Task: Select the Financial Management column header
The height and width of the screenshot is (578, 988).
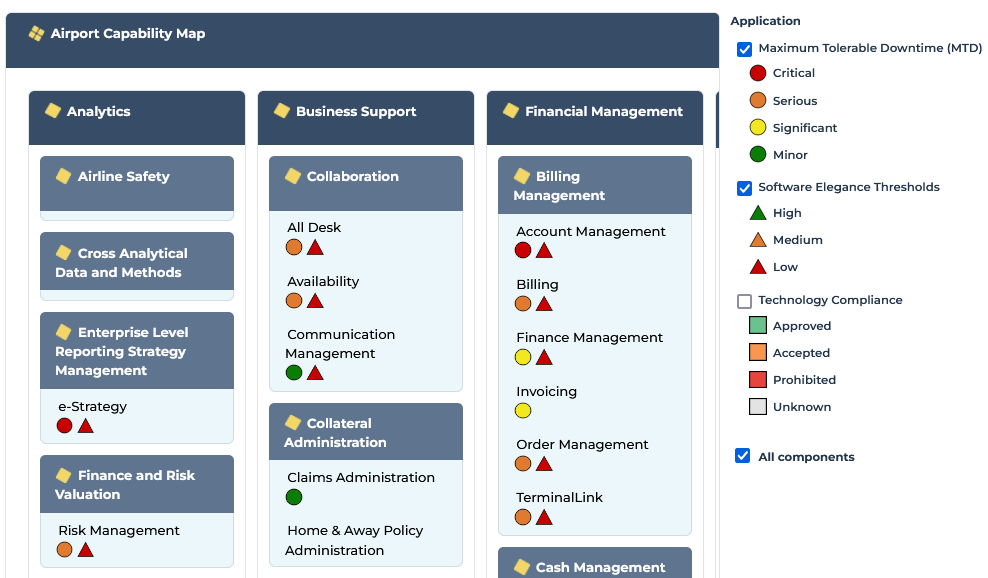Action: (594, 112)
